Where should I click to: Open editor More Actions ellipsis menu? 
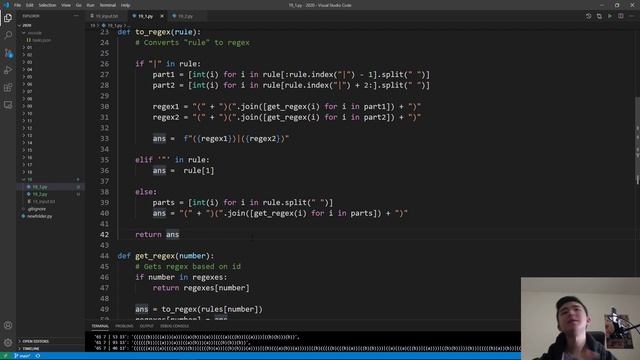[631, 16]
